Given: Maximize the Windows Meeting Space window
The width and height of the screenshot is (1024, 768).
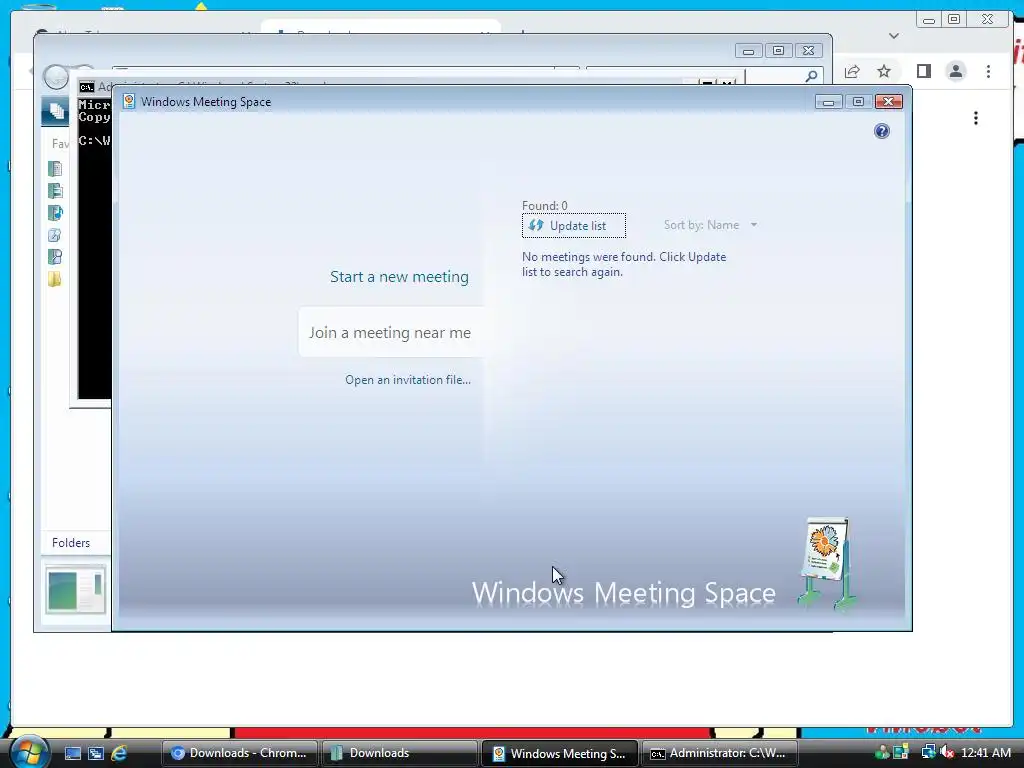Looking at the screenshot, I should coord(858,102).
